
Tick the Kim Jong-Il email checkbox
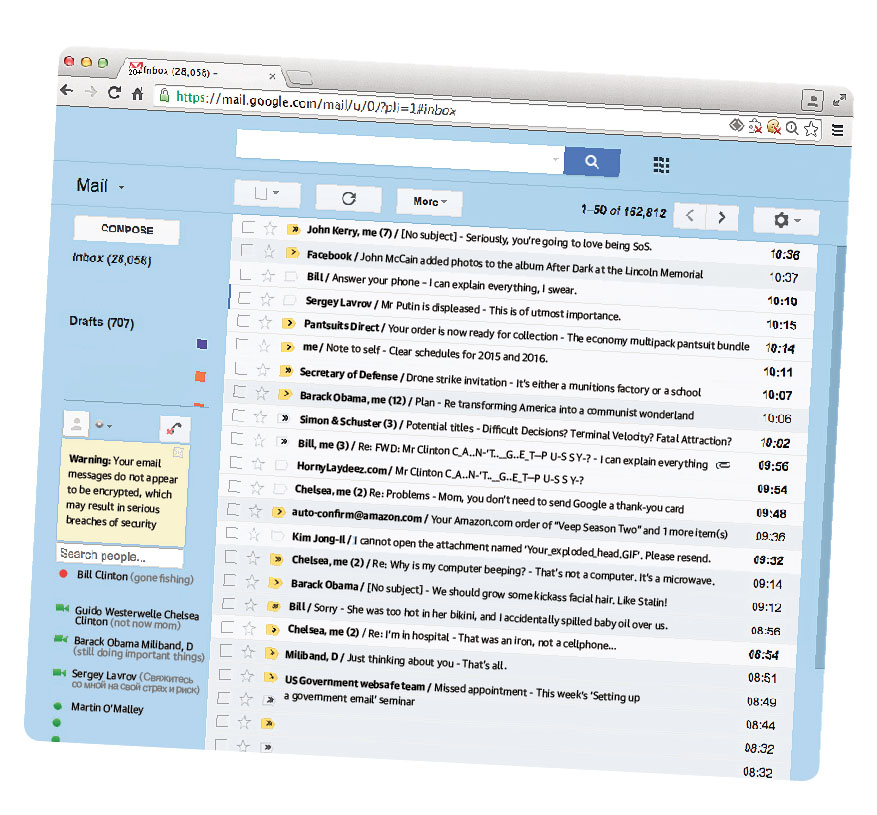click(x=232, y=533)
